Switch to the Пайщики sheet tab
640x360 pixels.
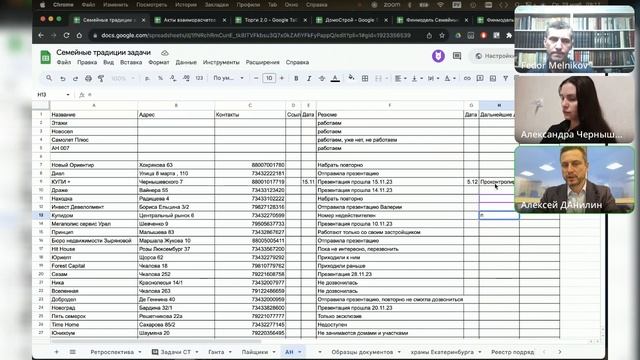point(255,352)
